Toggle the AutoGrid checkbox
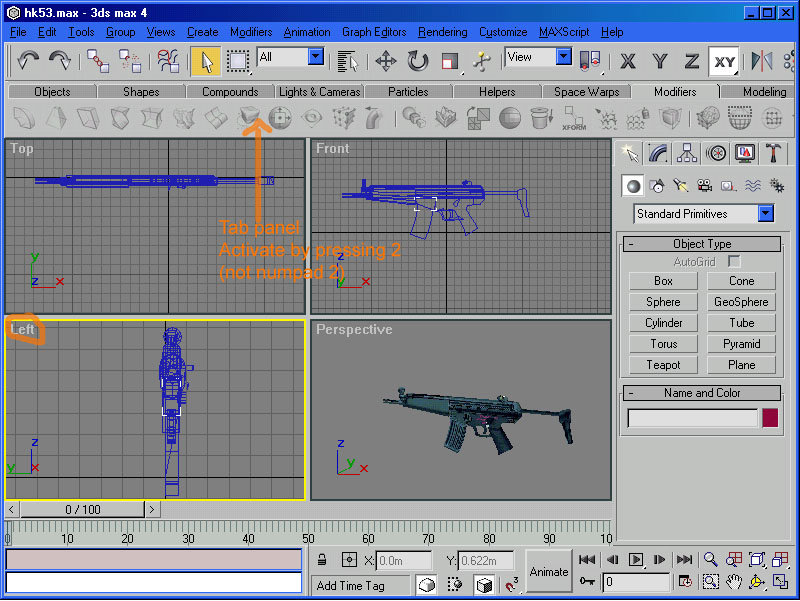The width and height of the screenshot is (800, 601). pyautogui.click(x=735, y=261)
